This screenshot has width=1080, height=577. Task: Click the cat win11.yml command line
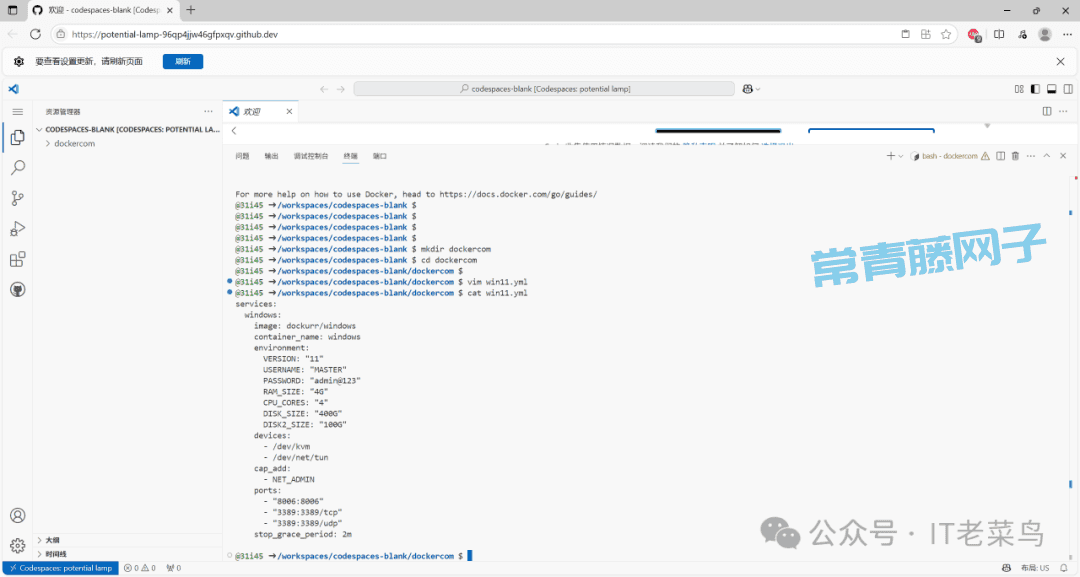tap(382, 293)
